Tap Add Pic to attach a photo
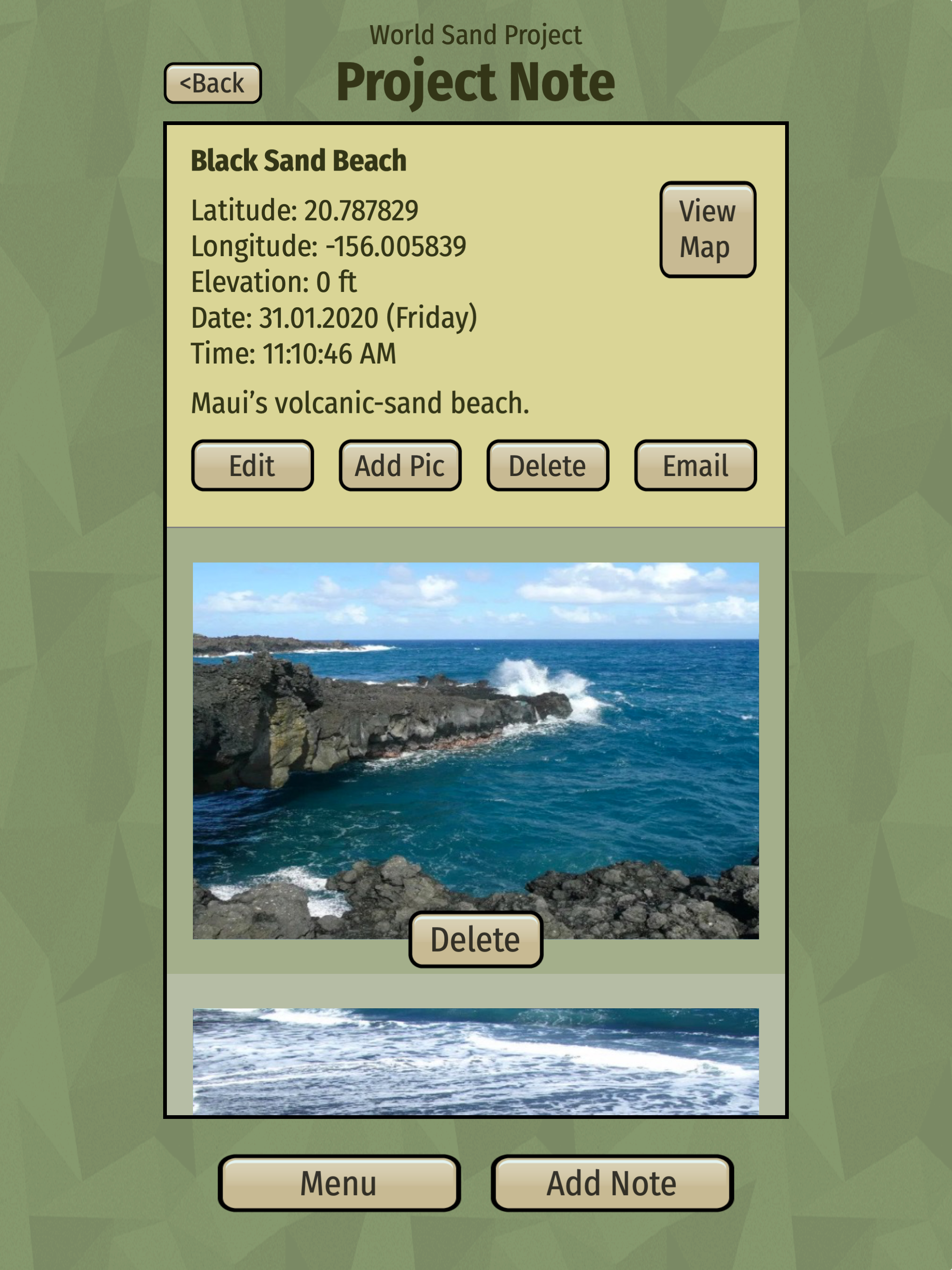The image size is (952, 1270). pos(400,465)
